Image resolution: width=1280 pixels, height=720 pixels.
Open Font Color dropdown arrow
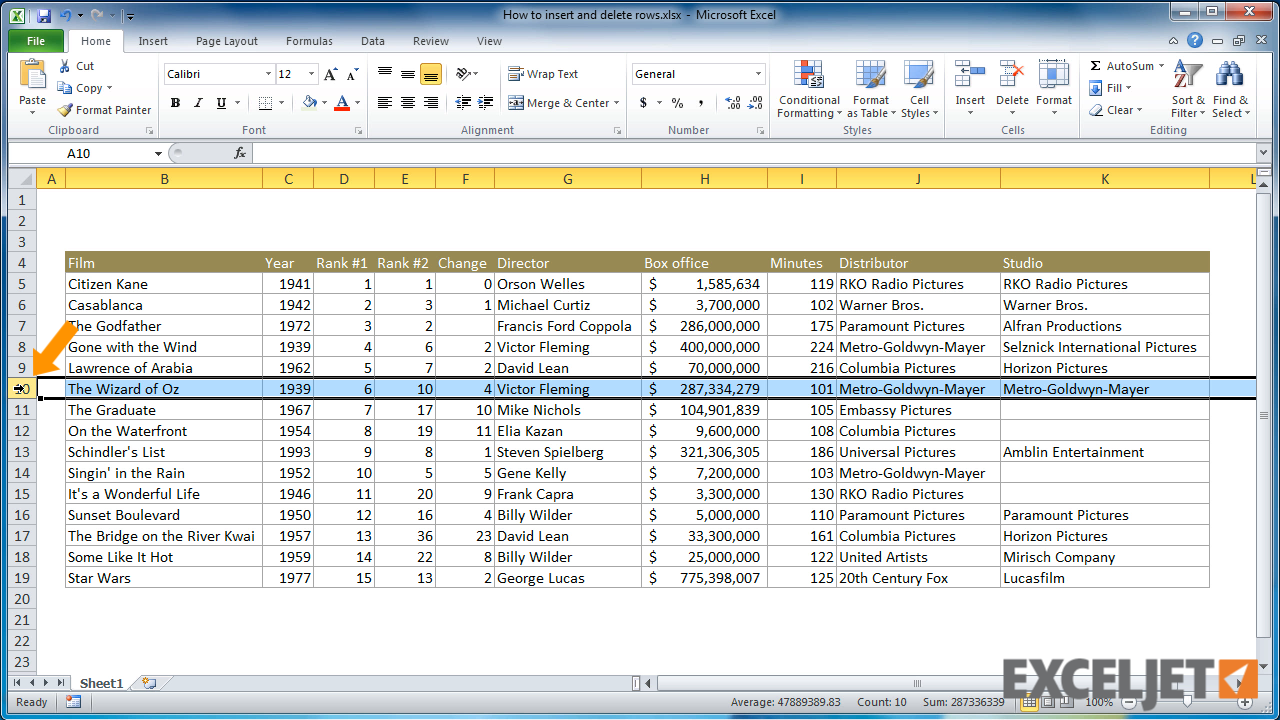358,103
